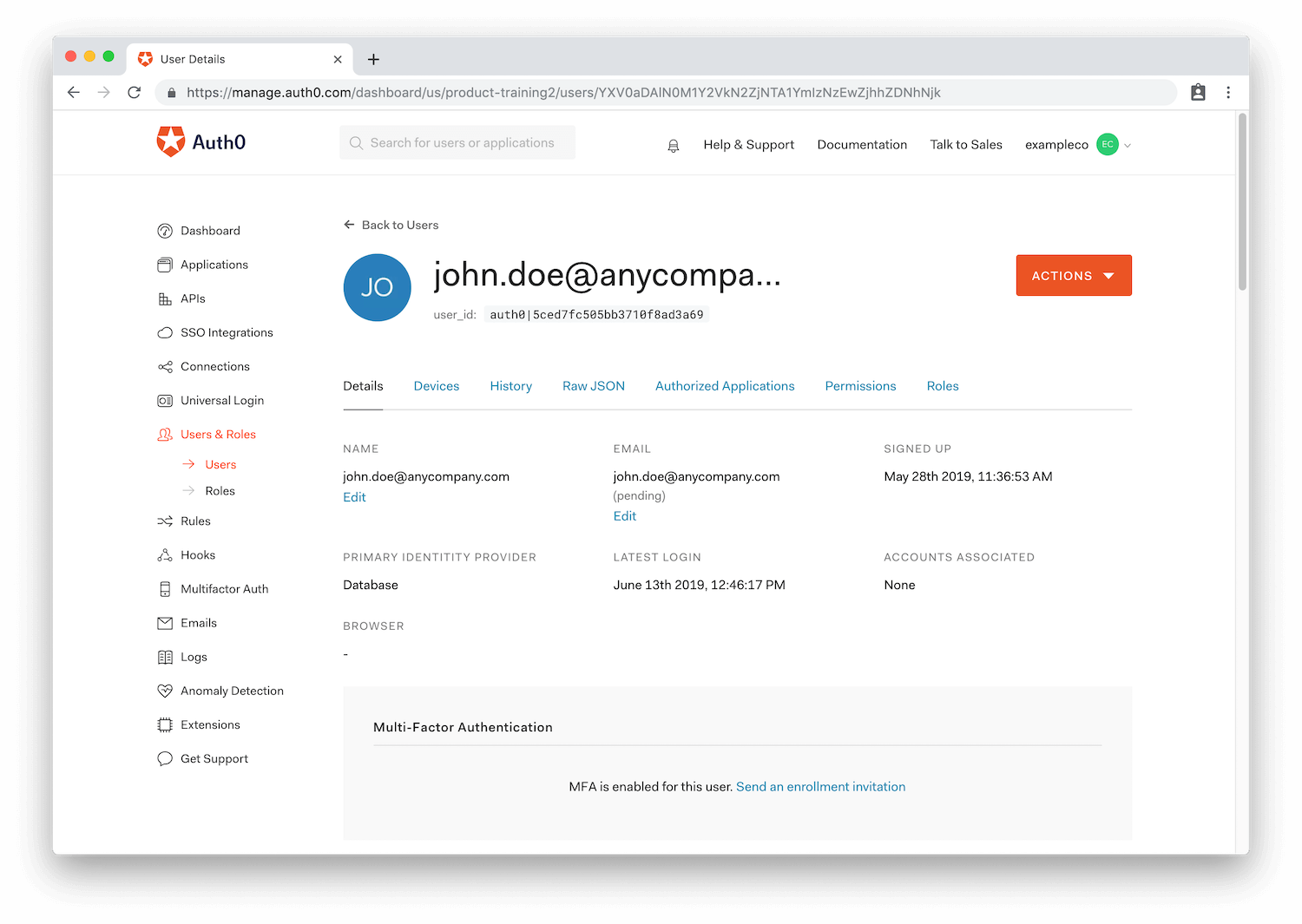Click the Multifactor Auth phone icon

[x=165, y=589]
